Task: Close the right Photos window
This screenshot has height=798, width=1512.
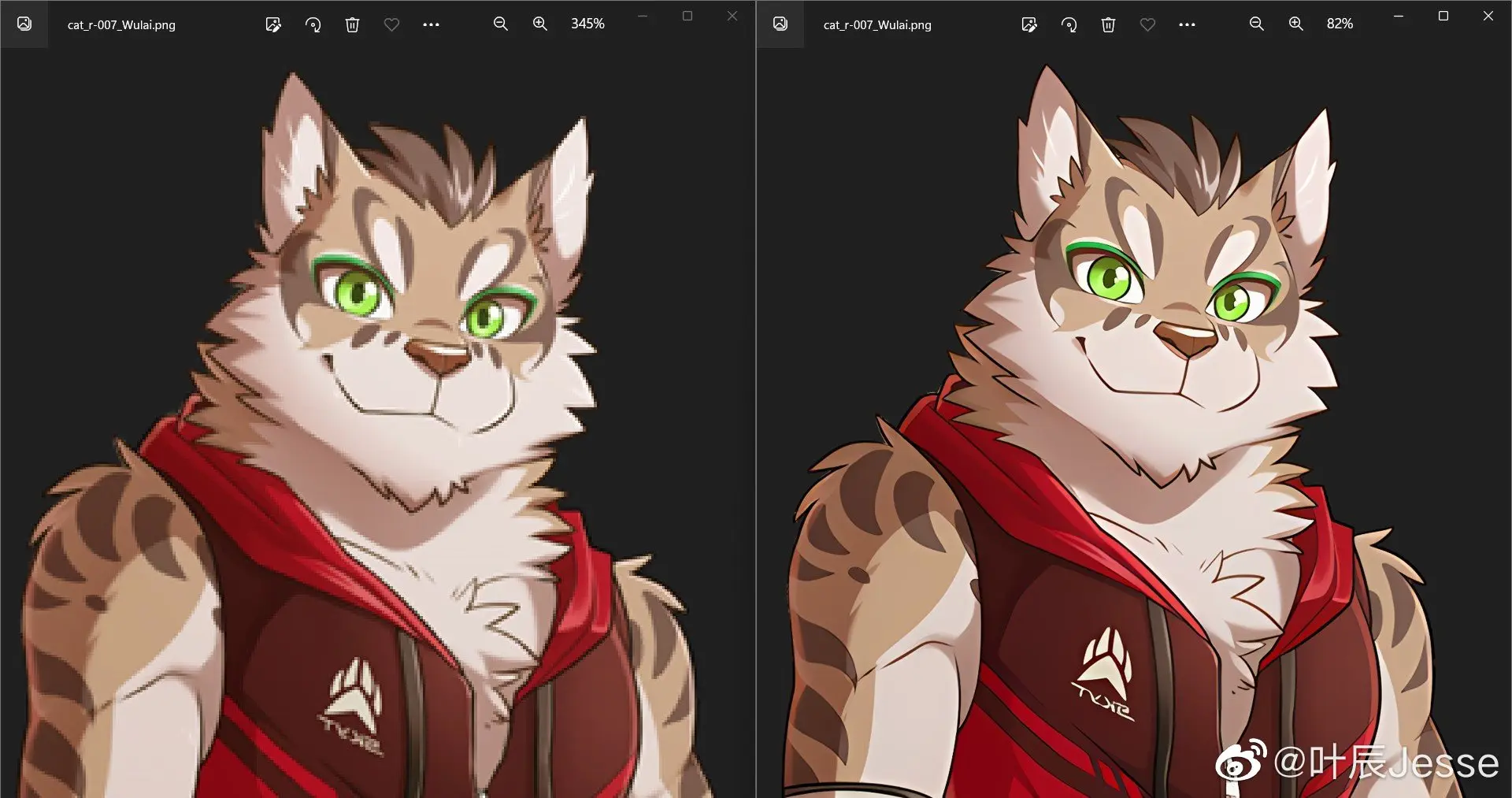Action: coord(1488,16)
